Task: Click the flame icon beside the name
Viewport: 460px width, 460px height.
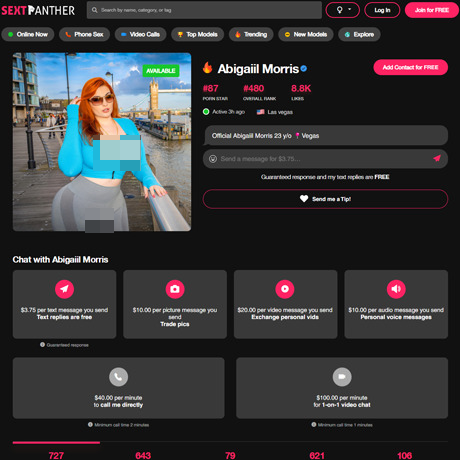Action: point(207,68)
